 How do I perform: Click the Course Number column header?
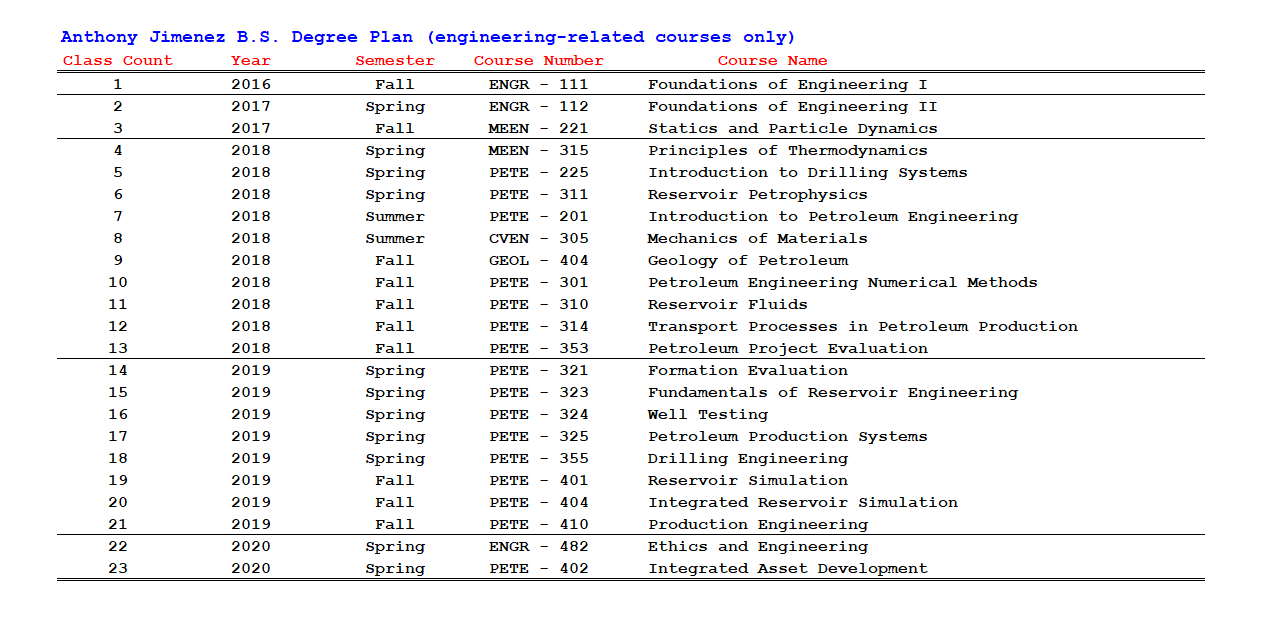pos(539,61)
